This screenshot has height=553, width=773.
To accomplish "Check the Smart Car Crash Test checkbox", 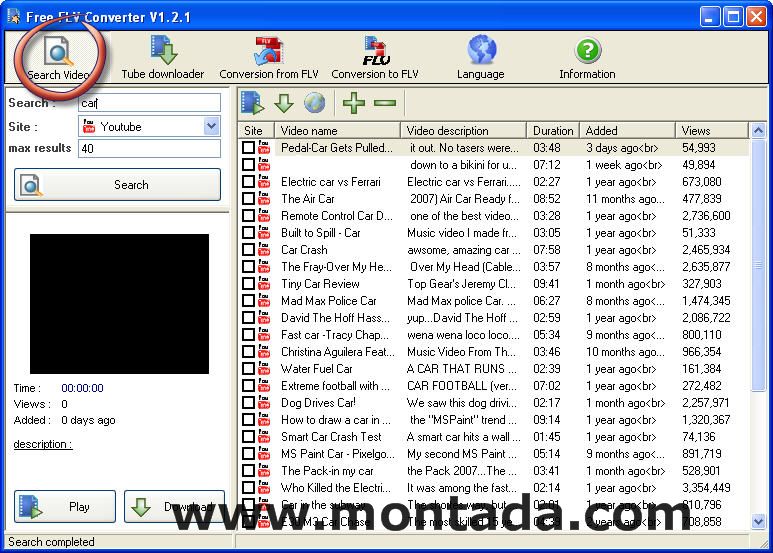I will click(x=248, y=437).
